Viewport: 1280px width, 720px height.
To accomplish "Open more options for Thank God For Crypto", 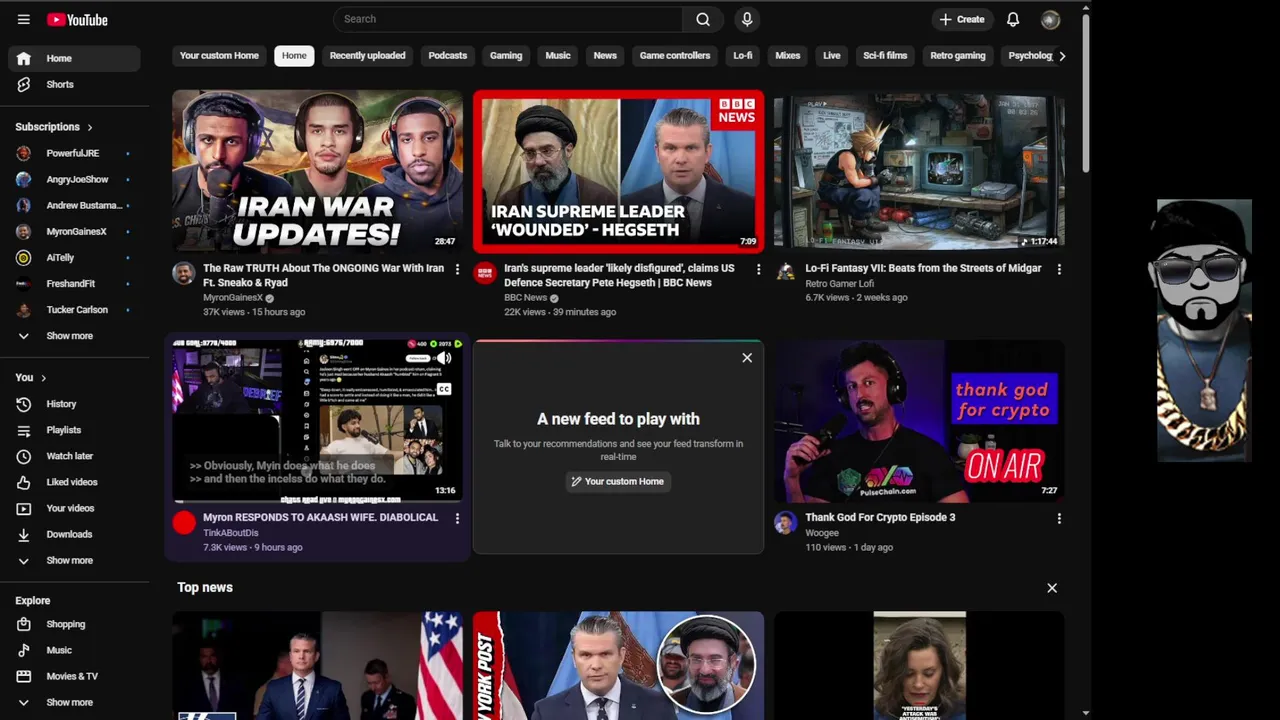I will (x=1059, y=518).
